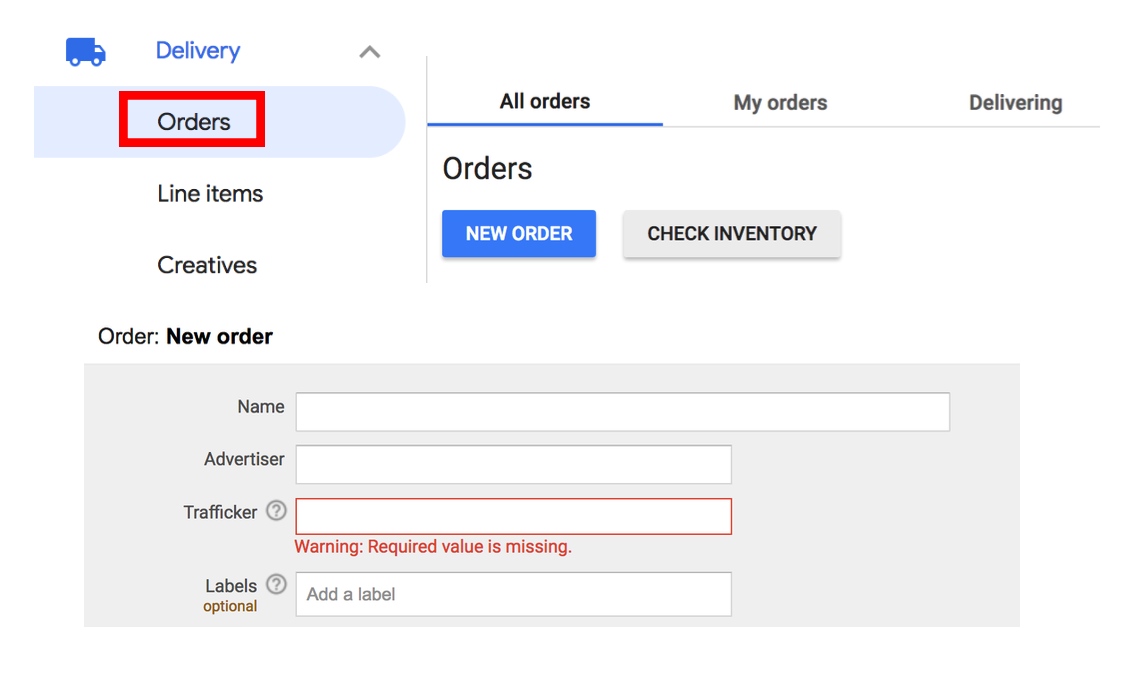The height and width of the screenshot is (677, 1122).
Task: Click the red-outlined Trafficker field
Action: (x=514, y=517)
